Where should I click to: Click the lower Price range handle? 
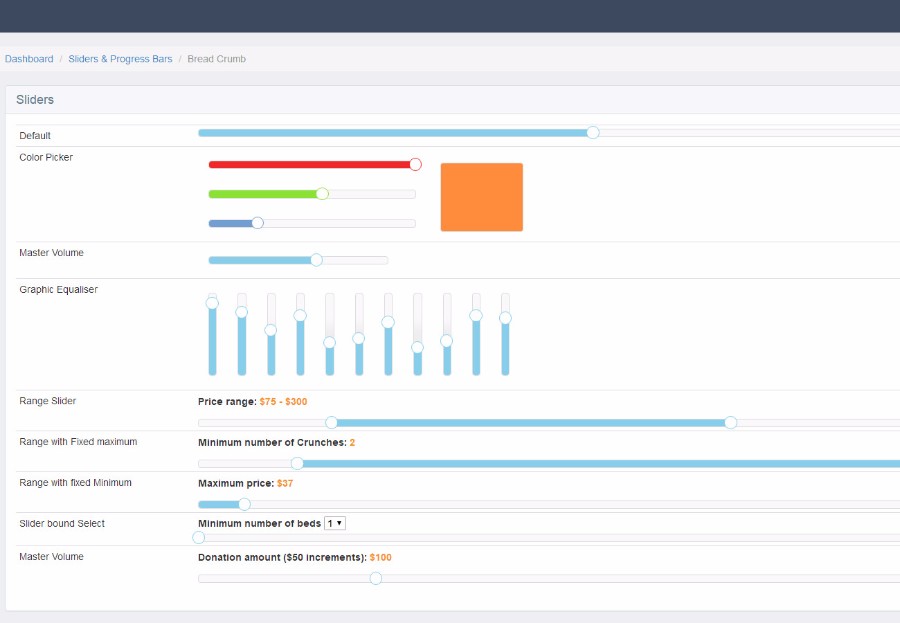coord(331,423)
